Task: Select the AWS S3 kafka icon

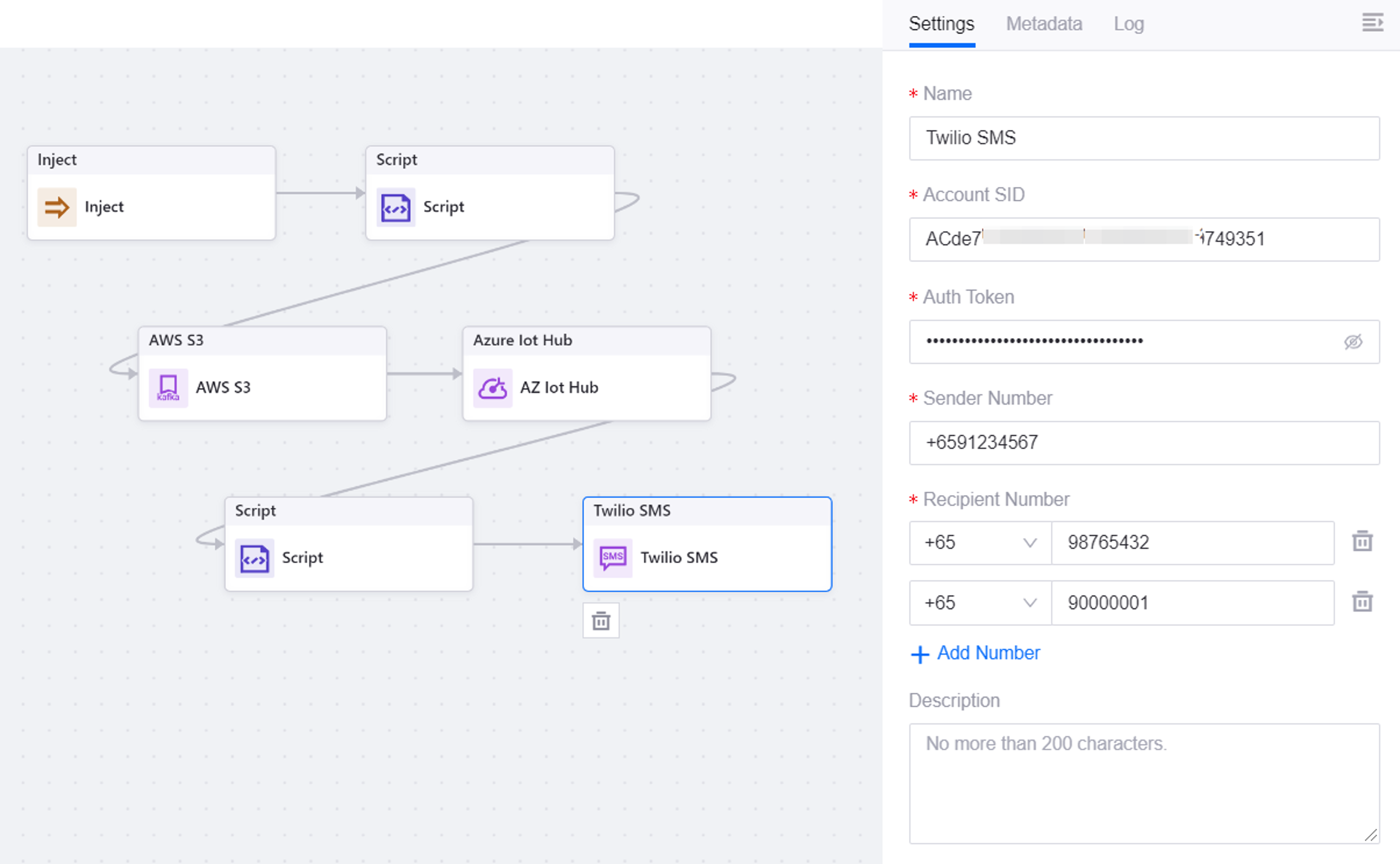Action: tap(168, 388)
